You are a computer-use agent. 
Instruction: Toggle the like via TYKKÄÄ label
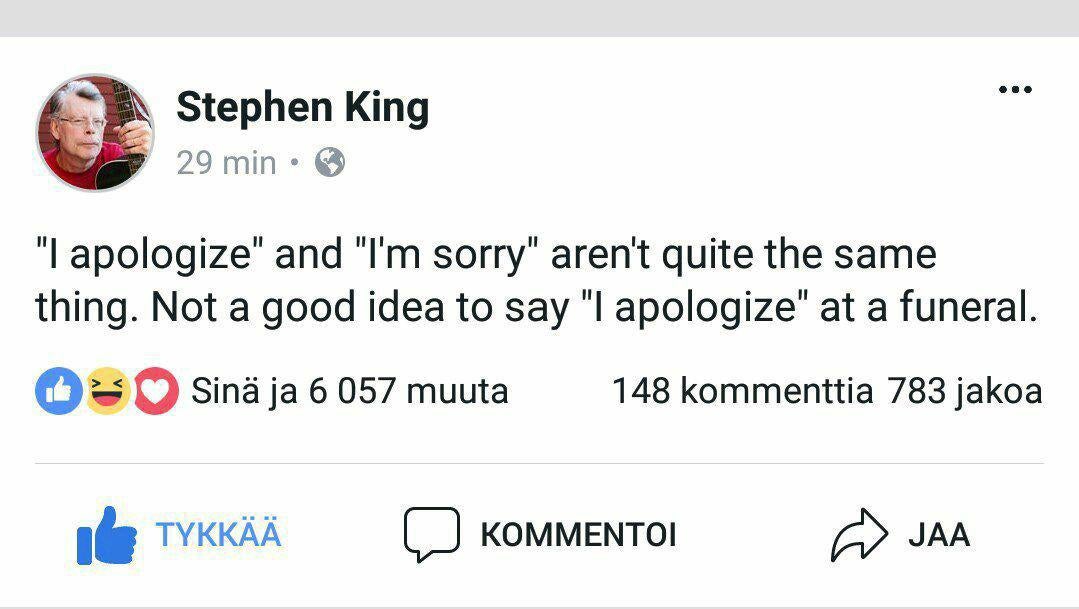pyautogui.click(x=218, y=534)
